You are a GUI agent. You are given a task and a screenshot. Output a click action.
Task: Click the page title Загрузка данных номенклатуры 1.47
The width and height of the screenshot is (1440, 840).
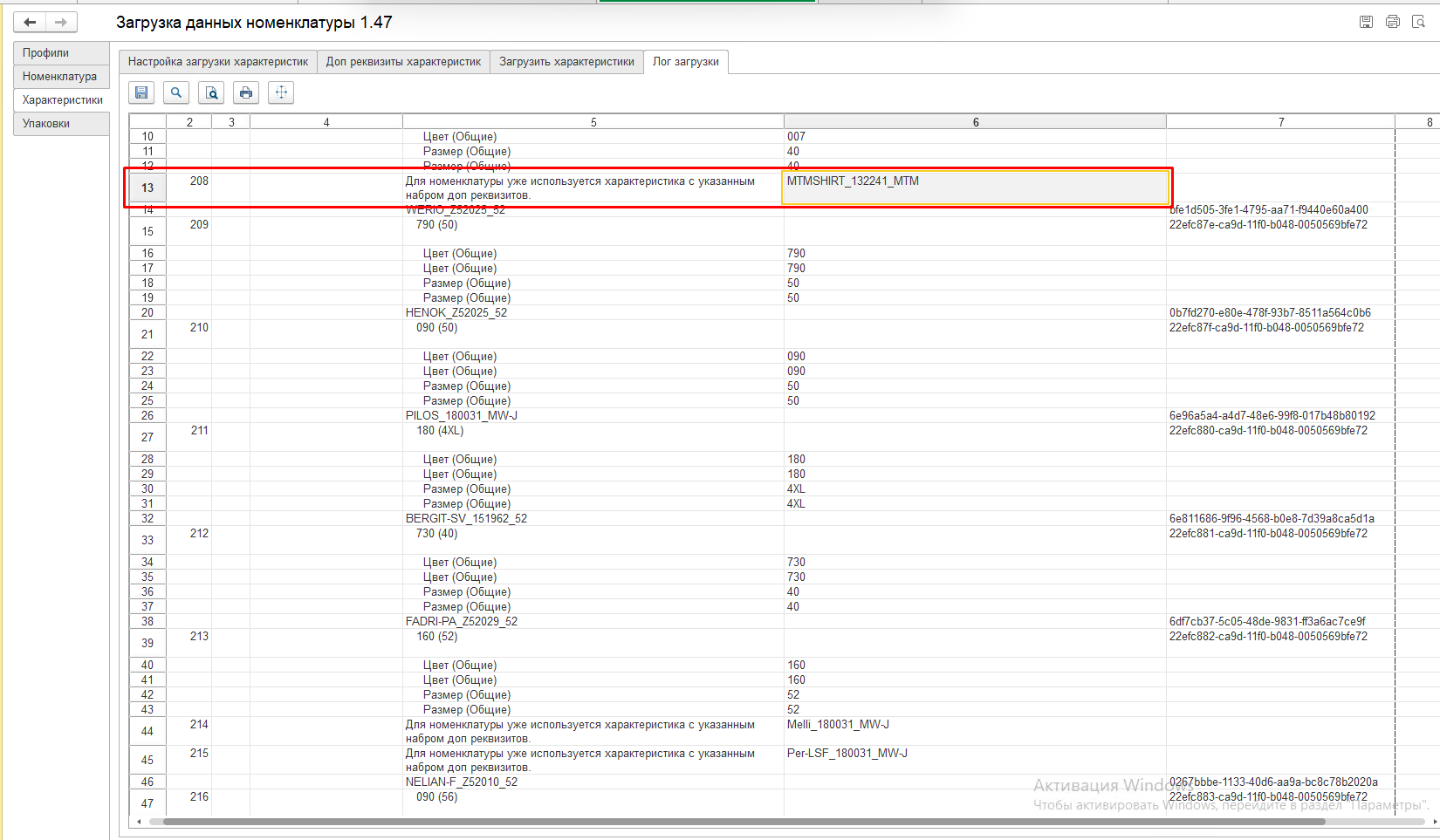[254, 23]
